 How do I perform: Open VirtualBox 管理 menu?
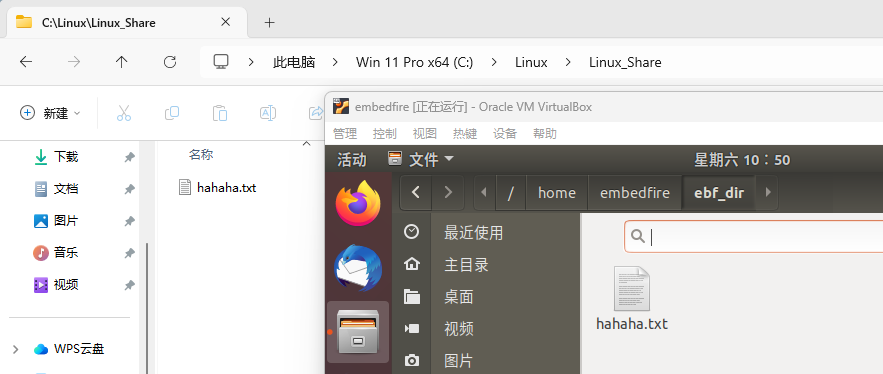[x=345, y=133]
